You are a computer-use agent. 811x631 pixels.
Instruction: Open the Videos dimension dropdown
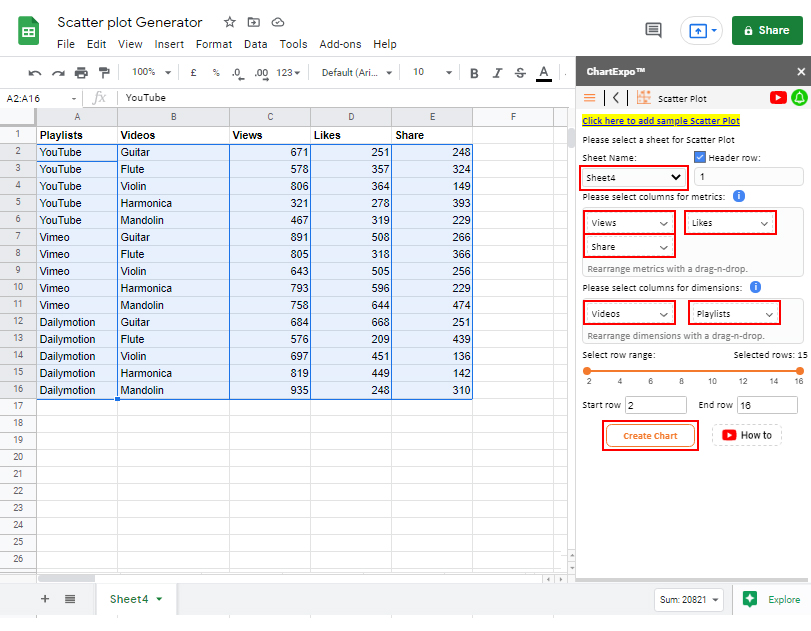click(x=629, y=313)
